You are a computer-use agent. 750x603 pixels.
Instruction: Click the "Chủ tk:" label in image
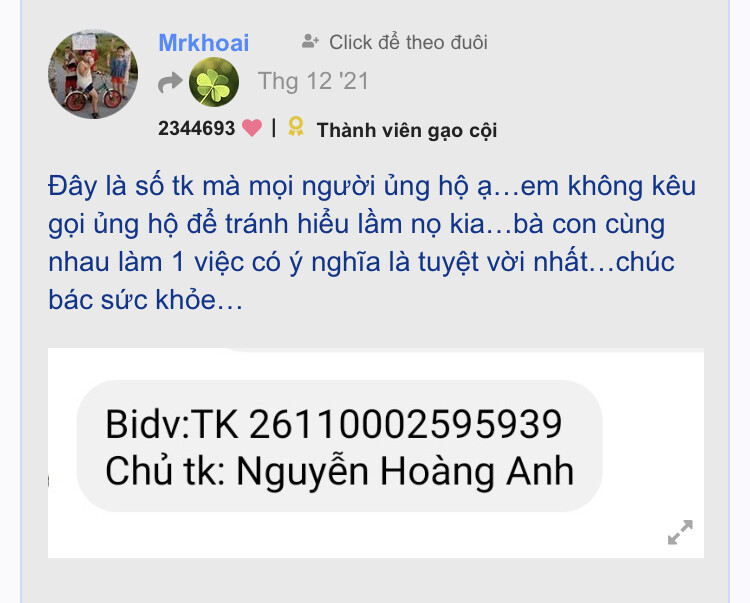165,471
